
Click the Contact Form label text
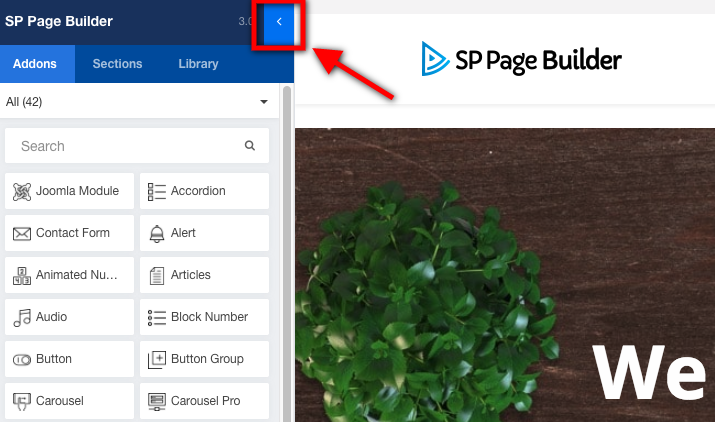(x=73, y=233)
